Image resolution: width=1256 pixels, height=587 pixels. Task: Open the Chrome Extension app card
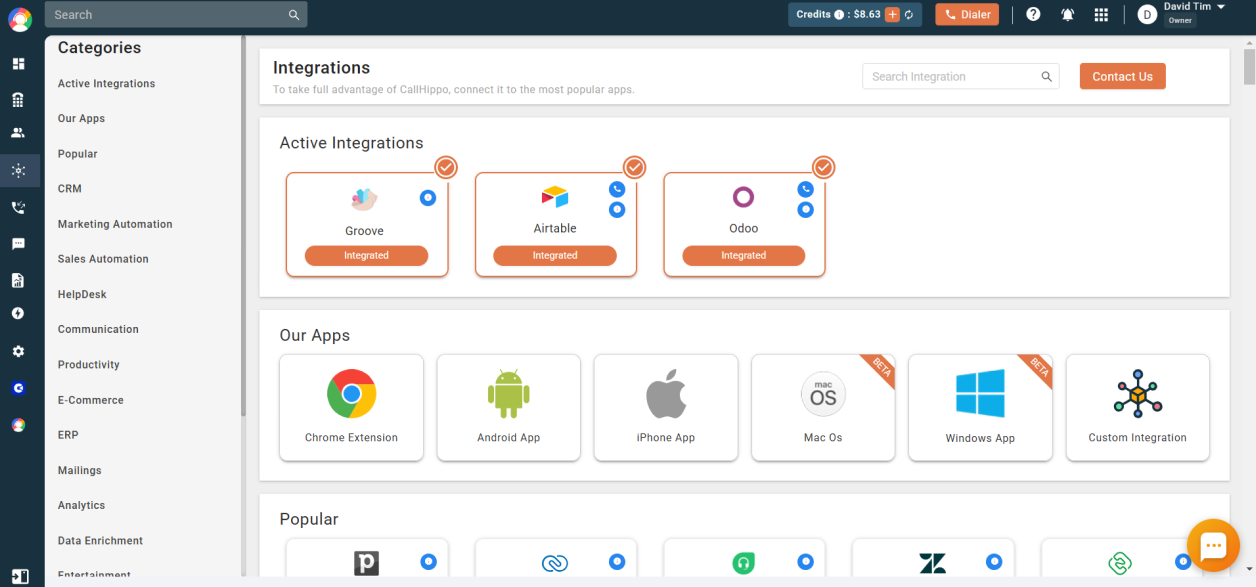tap(351, 407)
